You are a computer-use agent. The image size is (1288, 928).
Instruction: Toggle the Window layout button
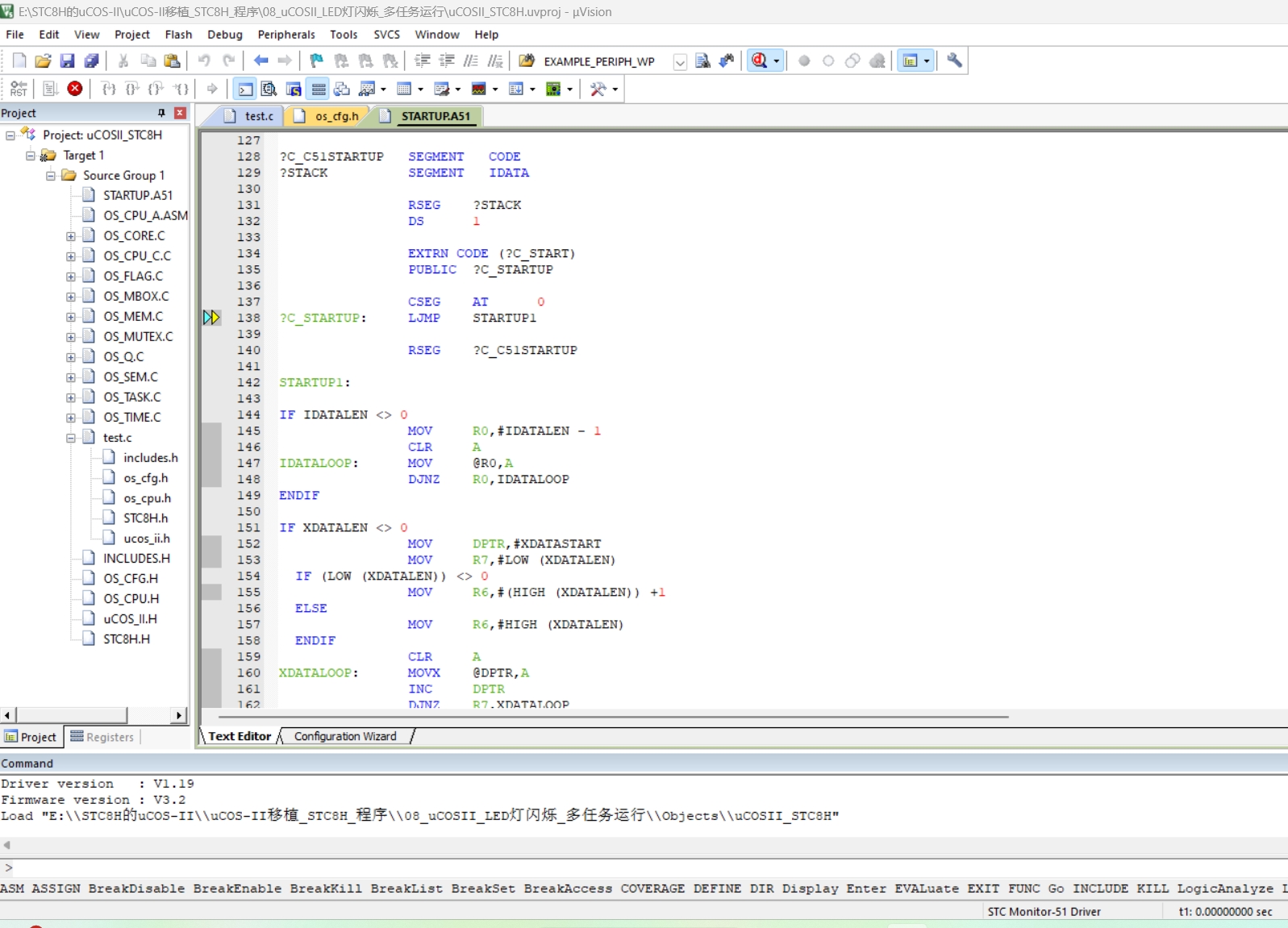click(911, 60)
